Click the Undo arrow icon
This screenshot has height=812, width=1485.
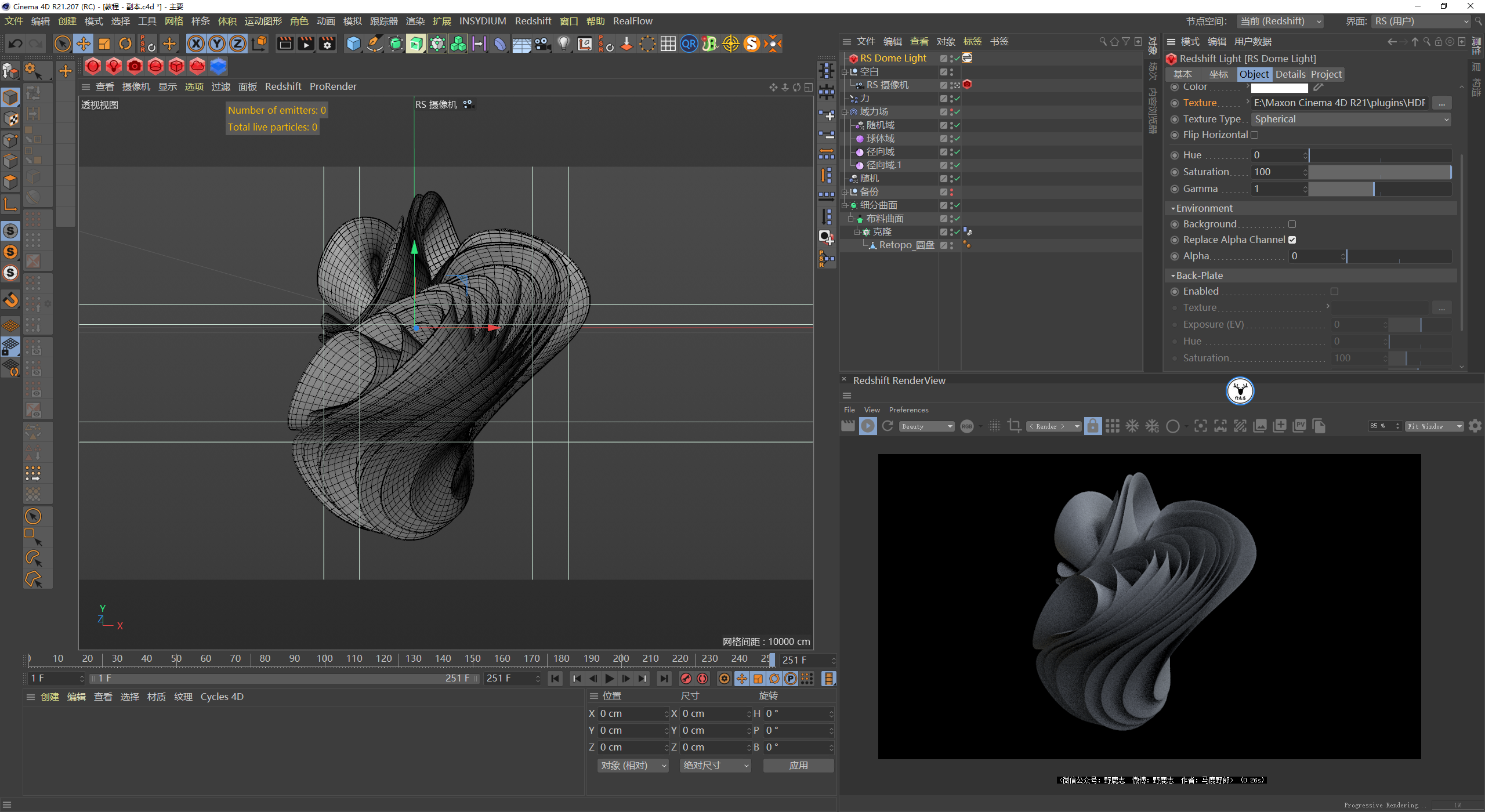point(16,43)
